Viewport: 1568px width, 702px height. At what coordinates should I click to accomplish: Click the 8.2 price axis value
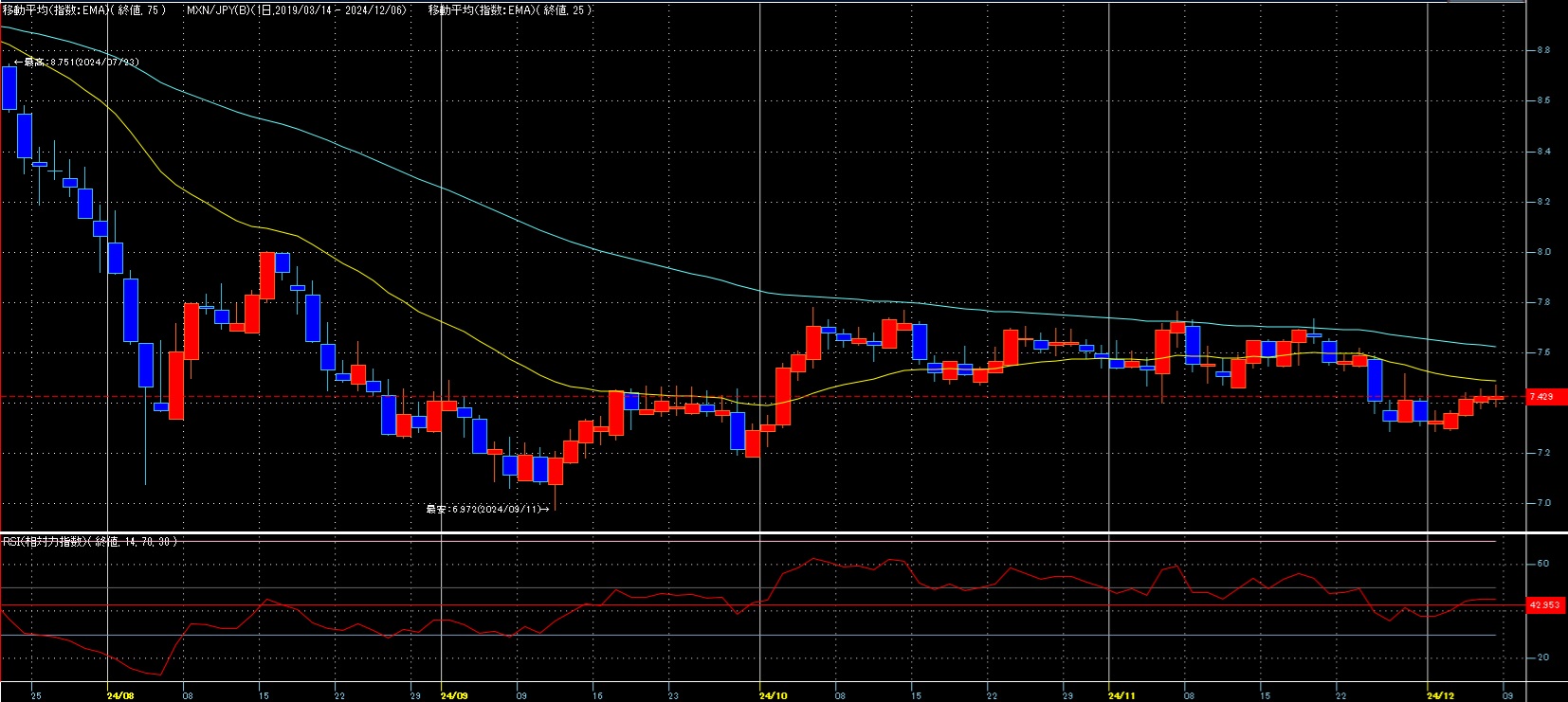(1543, 202)
